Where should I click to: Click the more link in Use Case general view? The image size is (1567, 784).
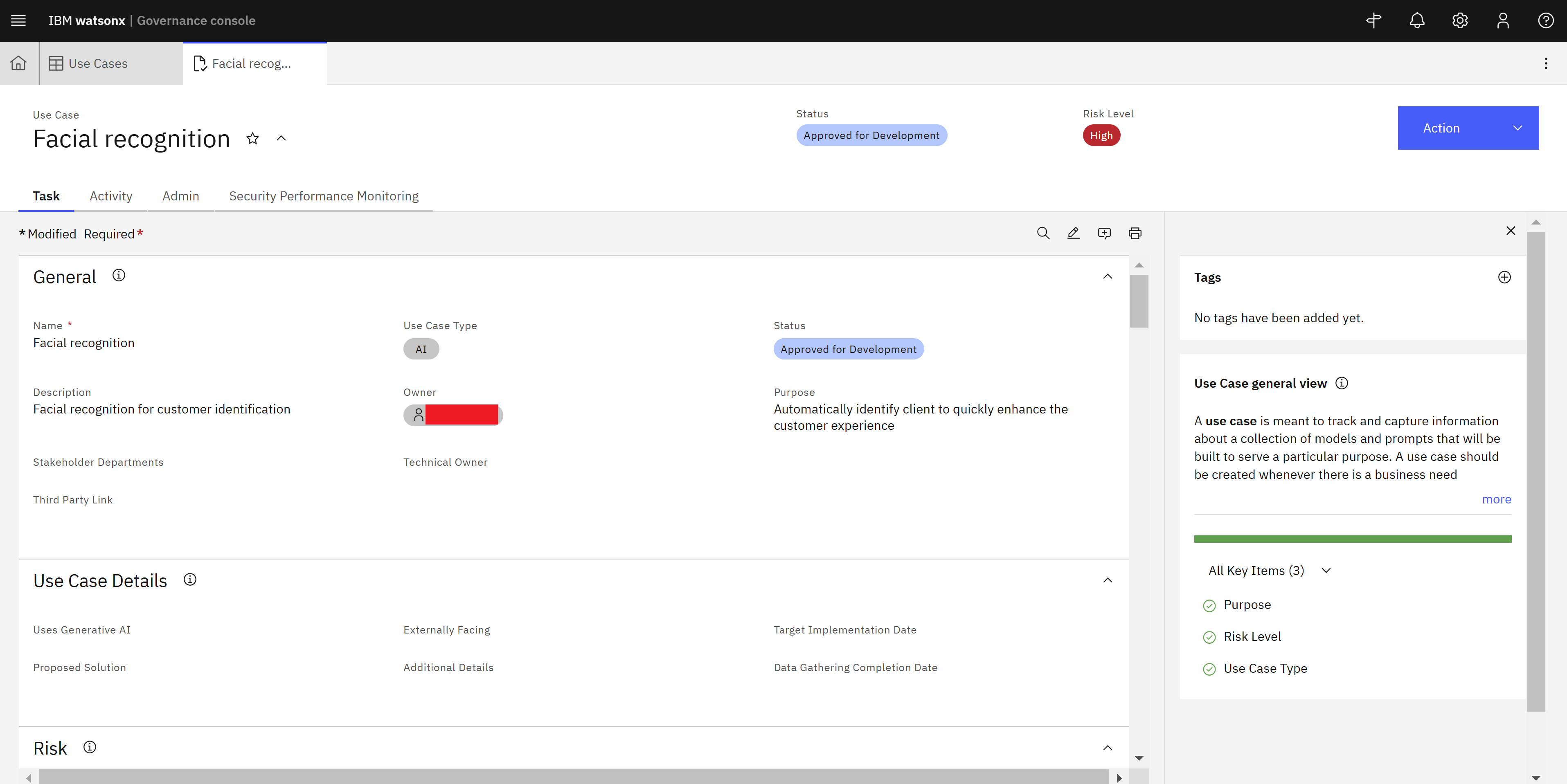click(1497, 499)
